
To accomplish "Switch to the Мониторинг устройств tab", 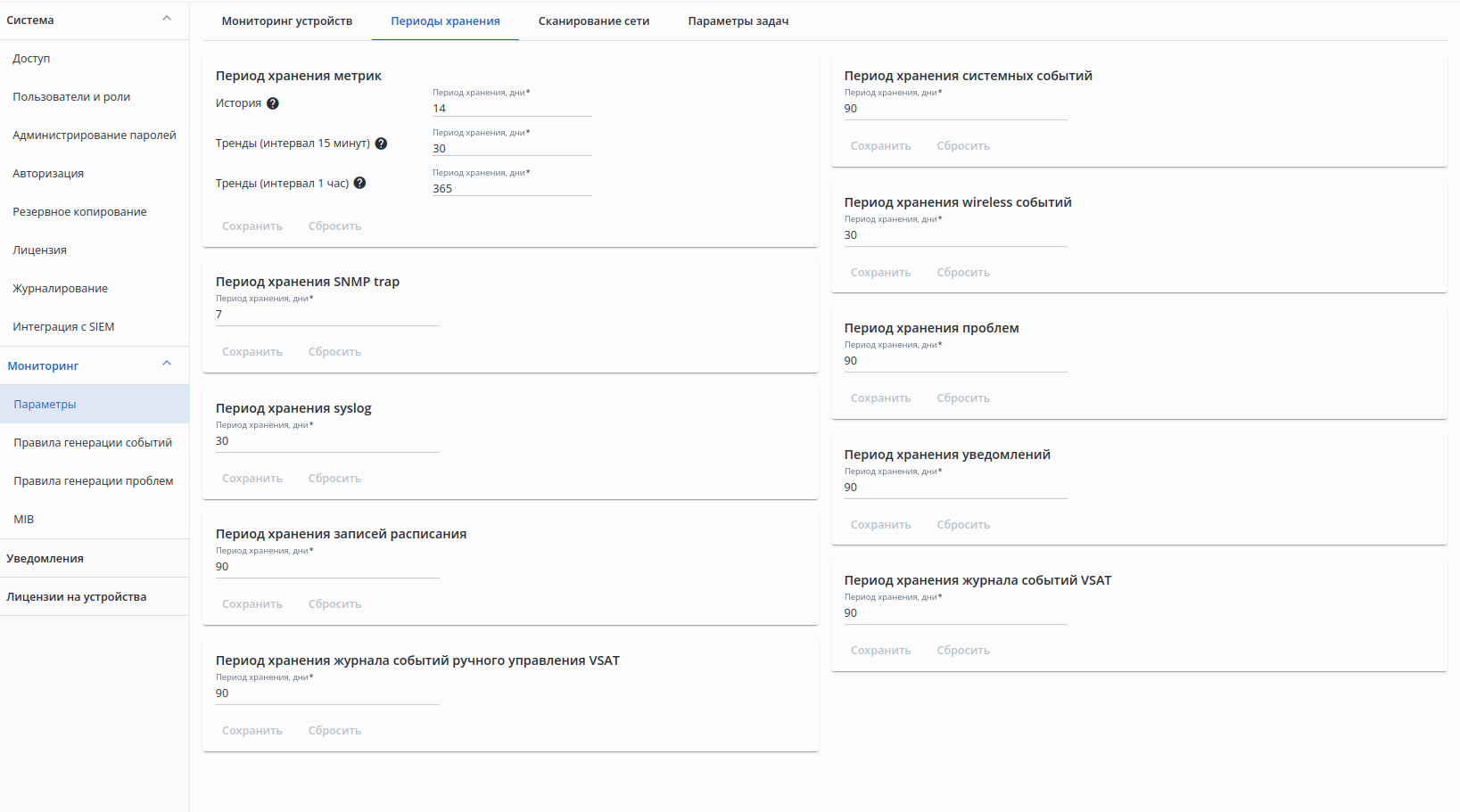I will [286, 21].
